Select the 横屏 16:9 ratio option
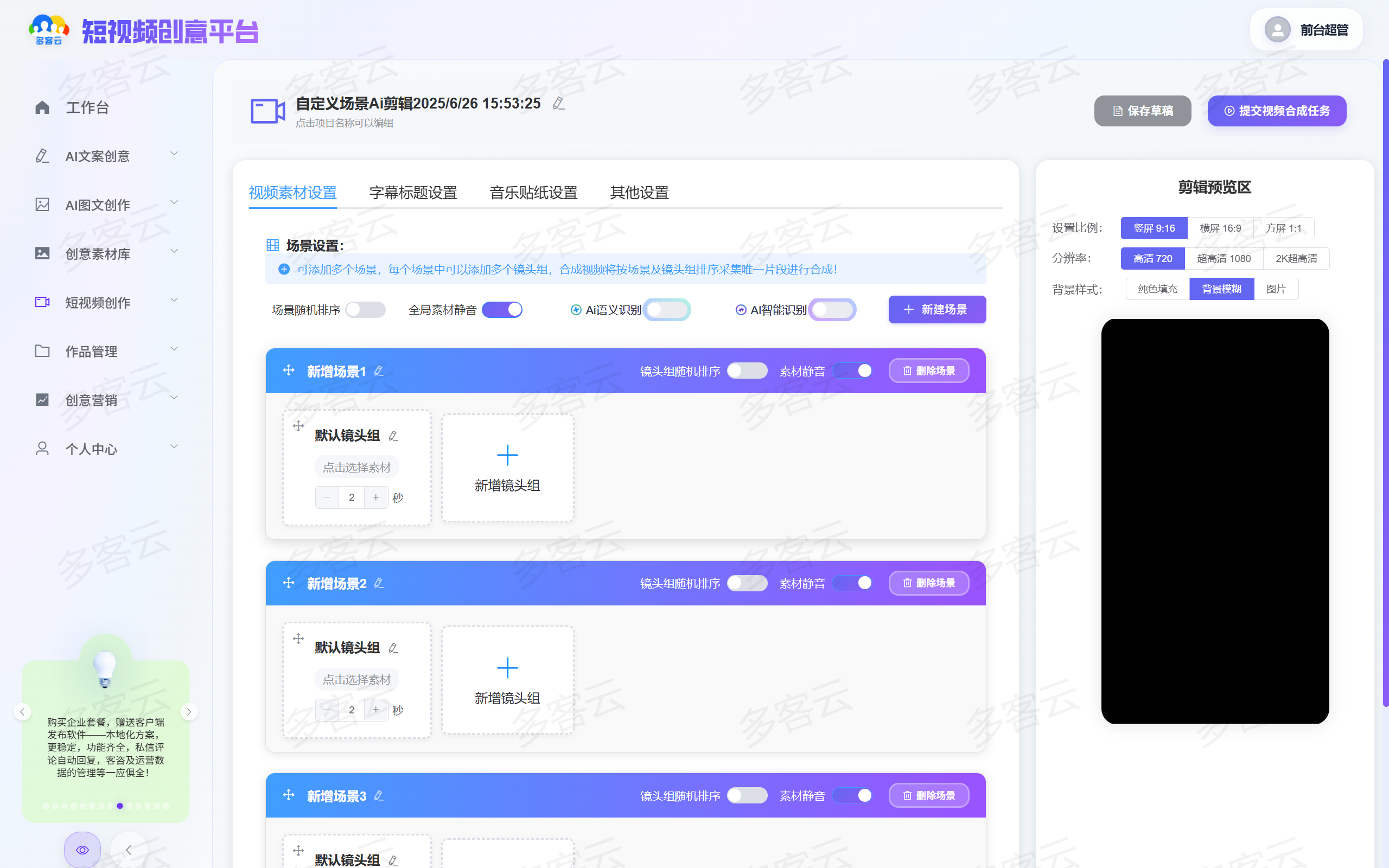Screen dimensions: 1389x868 pyautogui.click(x=1220, y=228)
